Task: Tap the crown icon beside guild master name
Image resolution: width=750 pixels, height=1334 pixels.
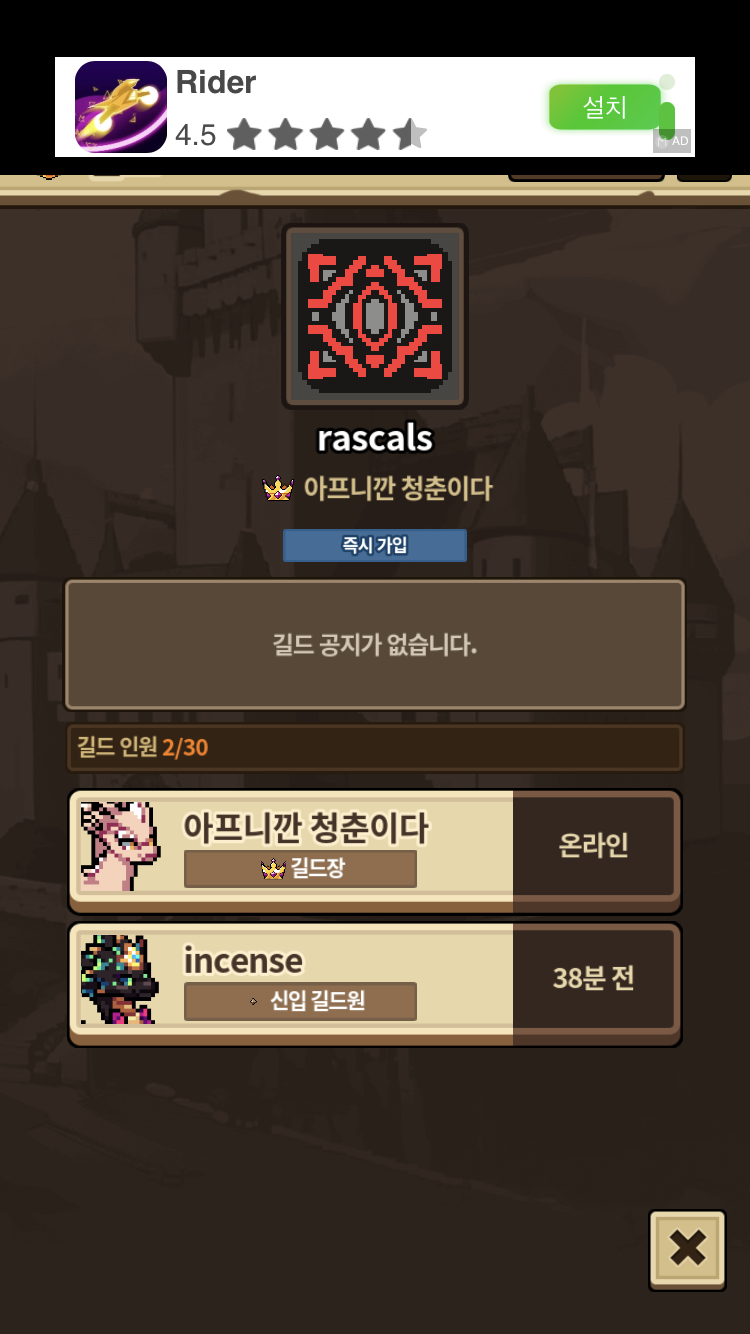Action: [277, 489]
